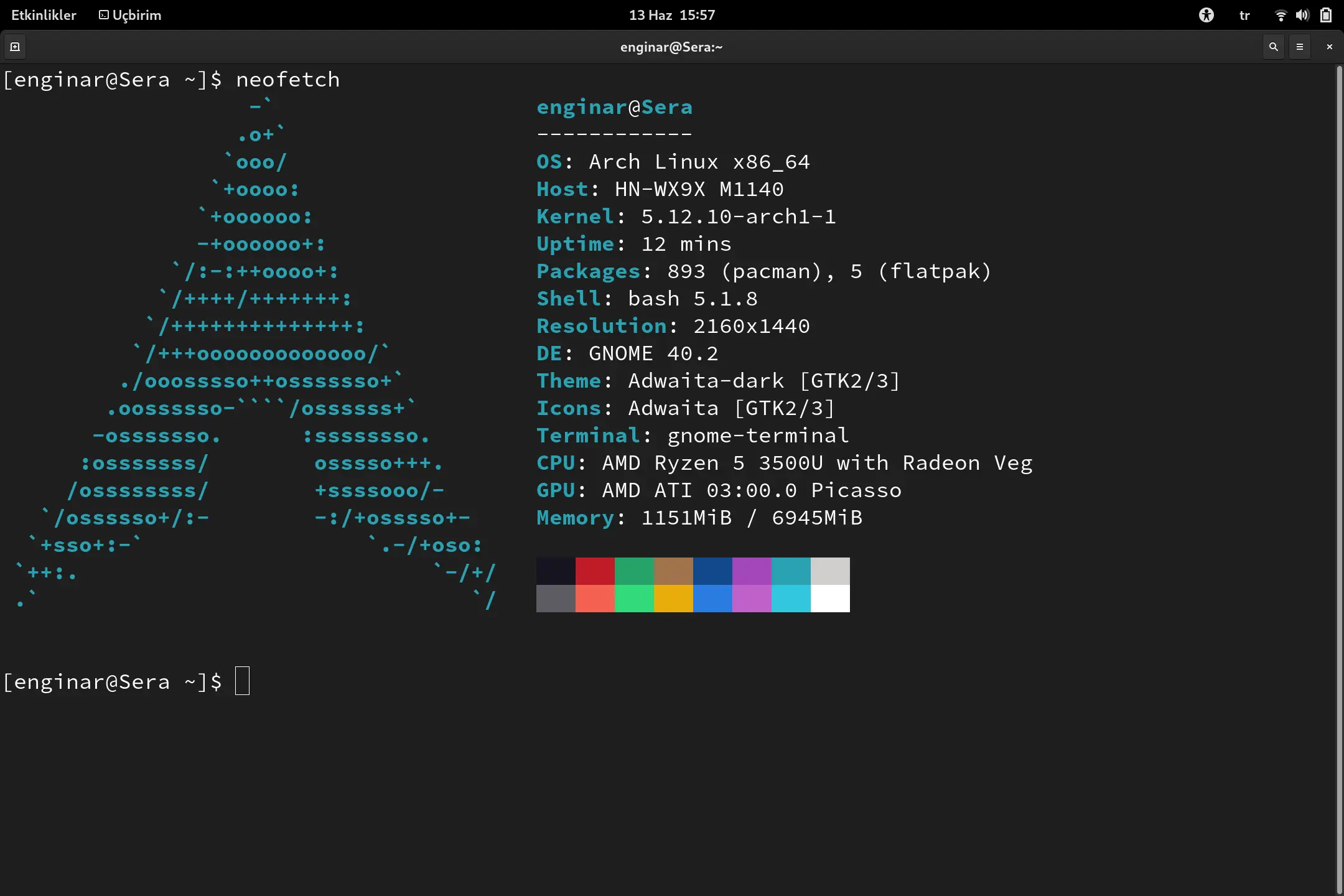Open the terminal search icon

pos(1273,47)
